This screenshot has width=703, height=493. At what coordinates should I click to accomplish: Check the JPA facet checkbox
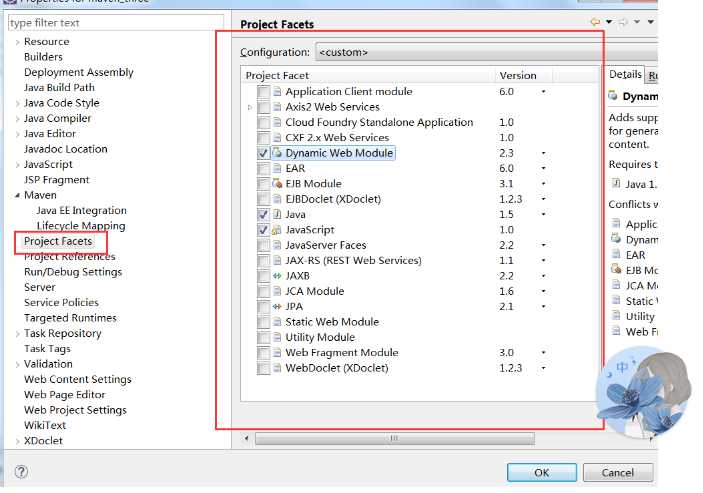pos(263,307)
